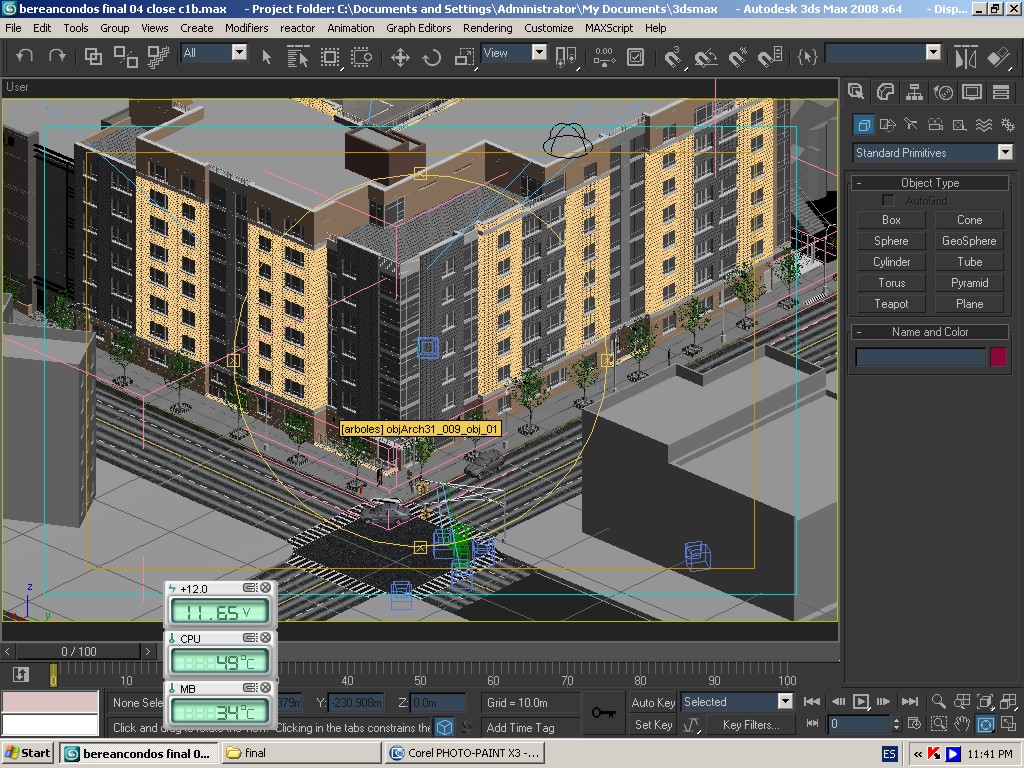The width and height of the screenshot is (1024, 768).
Task: Collapse the Object Type rollout
Action: coord(929,183)
